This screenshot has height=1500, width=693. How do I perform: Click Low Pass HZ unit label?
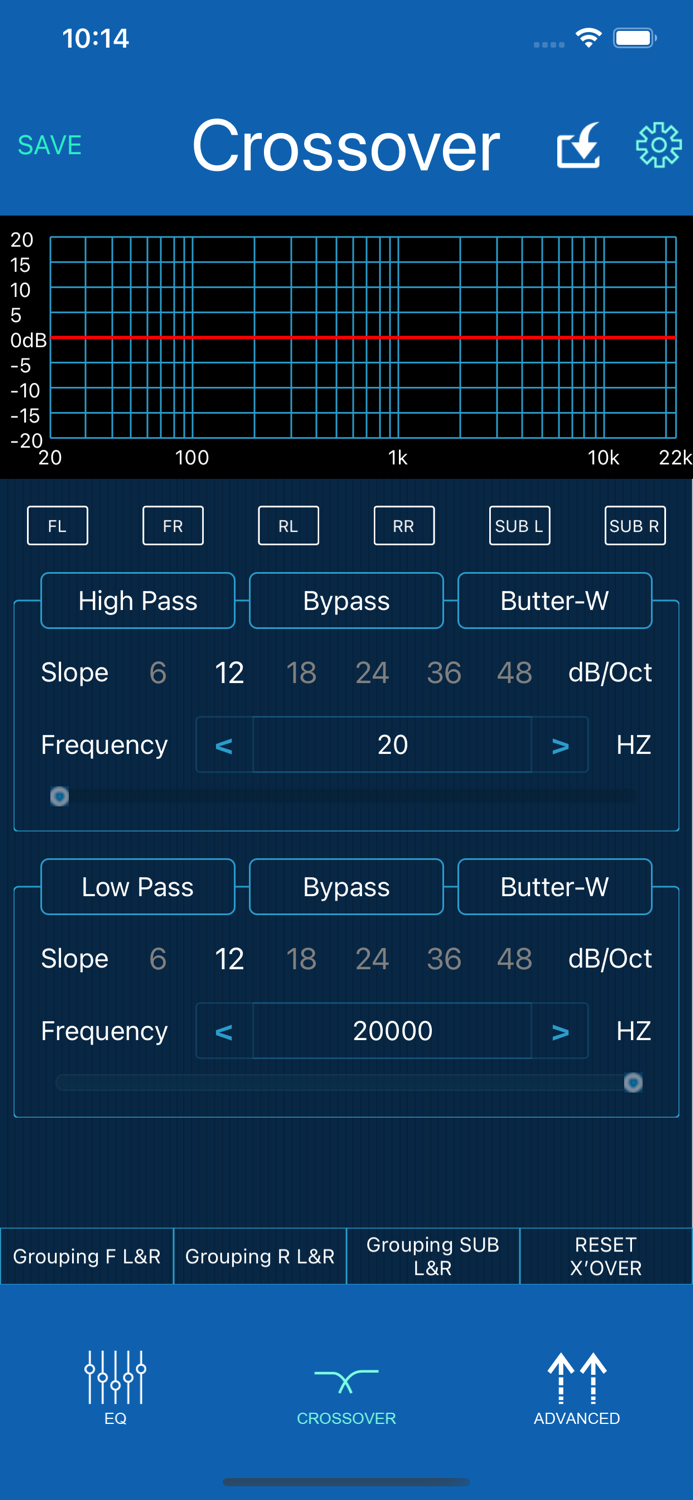point(634,1031)
